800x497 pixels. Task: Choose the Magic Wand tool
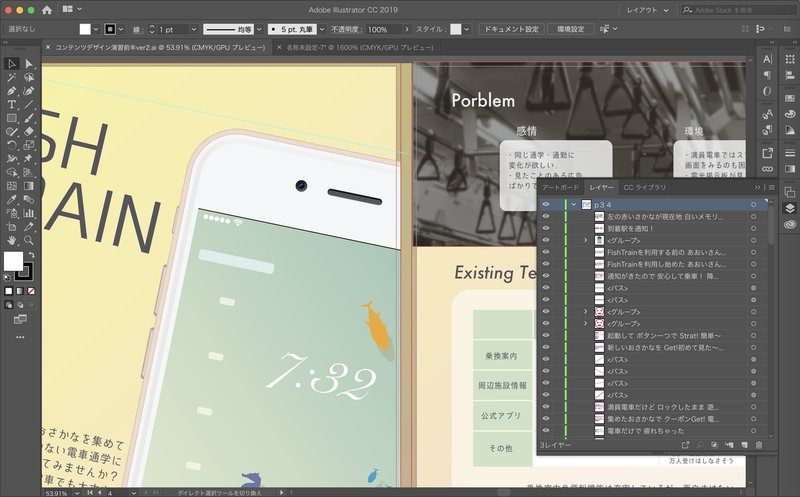12,78
